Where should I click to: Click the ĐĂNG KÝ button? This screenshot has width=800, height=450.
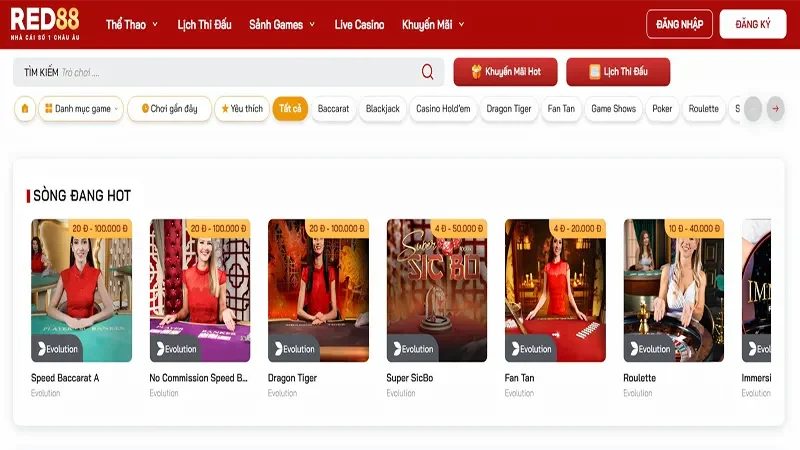click(x=753, y=24)
